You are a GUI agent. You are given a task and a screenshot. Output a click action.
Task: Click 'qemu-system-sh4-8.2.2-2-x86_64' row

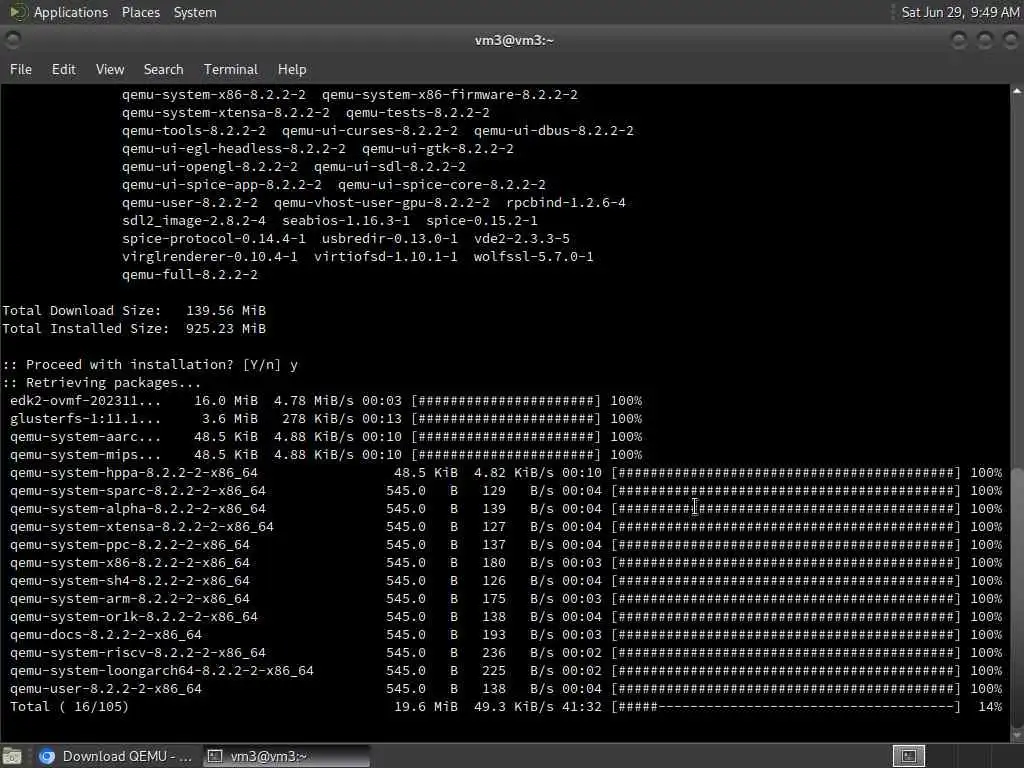(x=506, y=581)
